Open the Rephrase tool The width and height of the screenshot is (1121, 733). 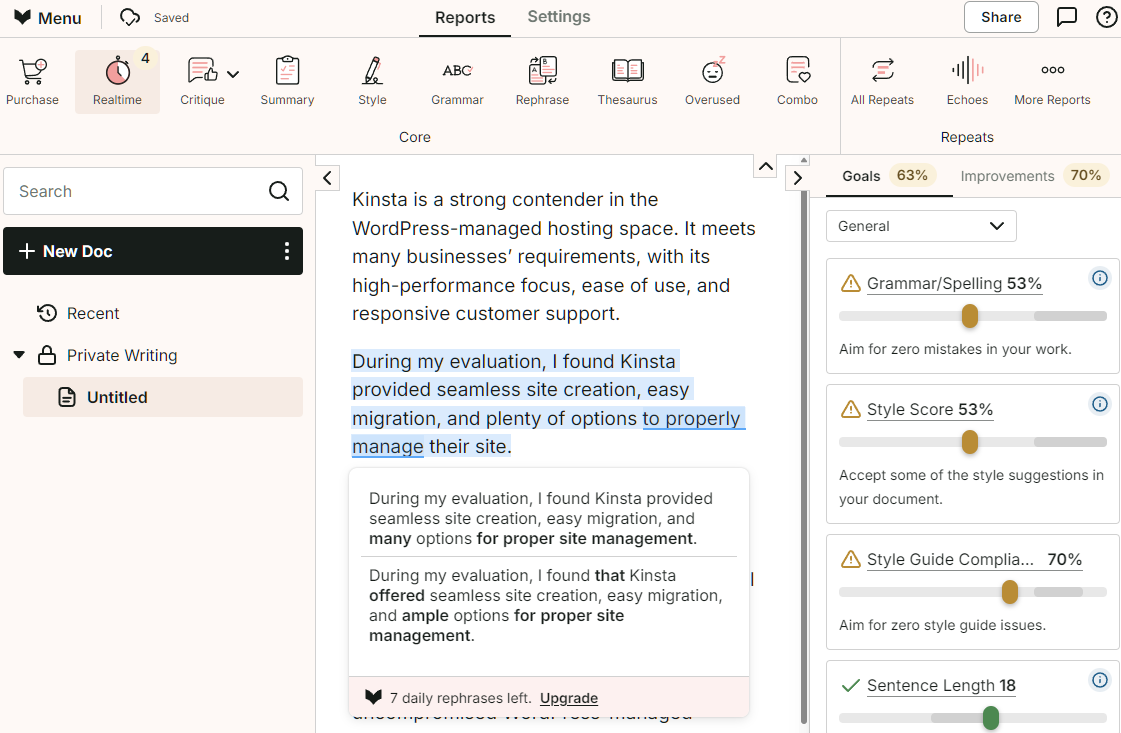(x=542, y=82)
